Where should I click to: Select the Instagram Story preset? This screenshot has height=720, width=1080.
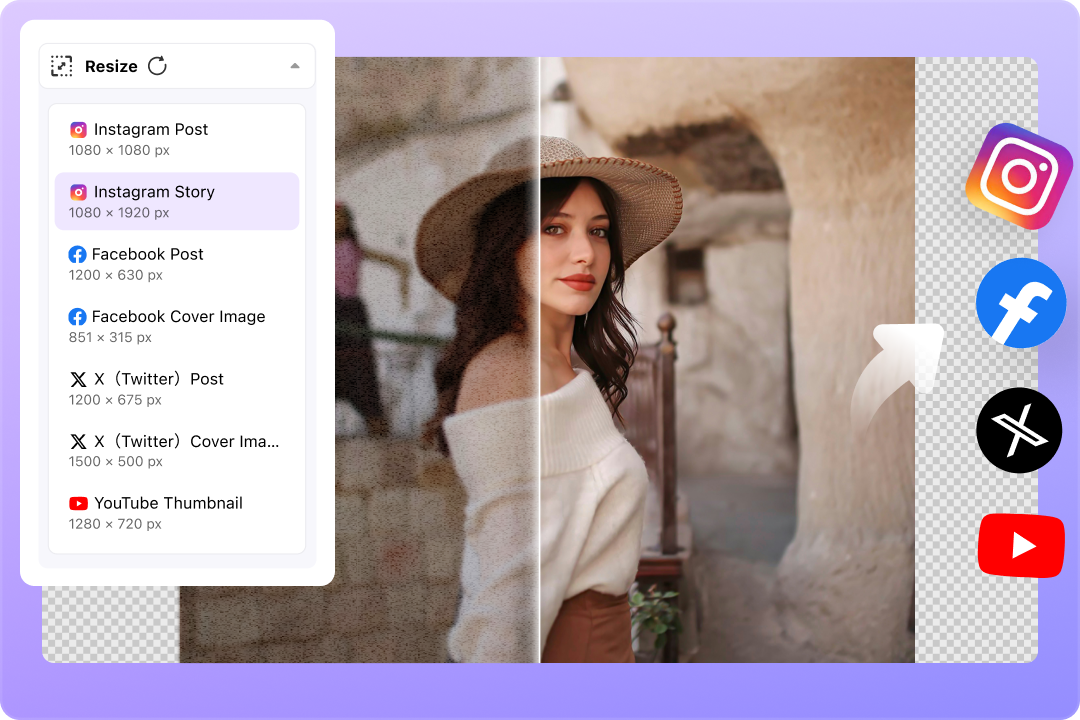point(177,201)
